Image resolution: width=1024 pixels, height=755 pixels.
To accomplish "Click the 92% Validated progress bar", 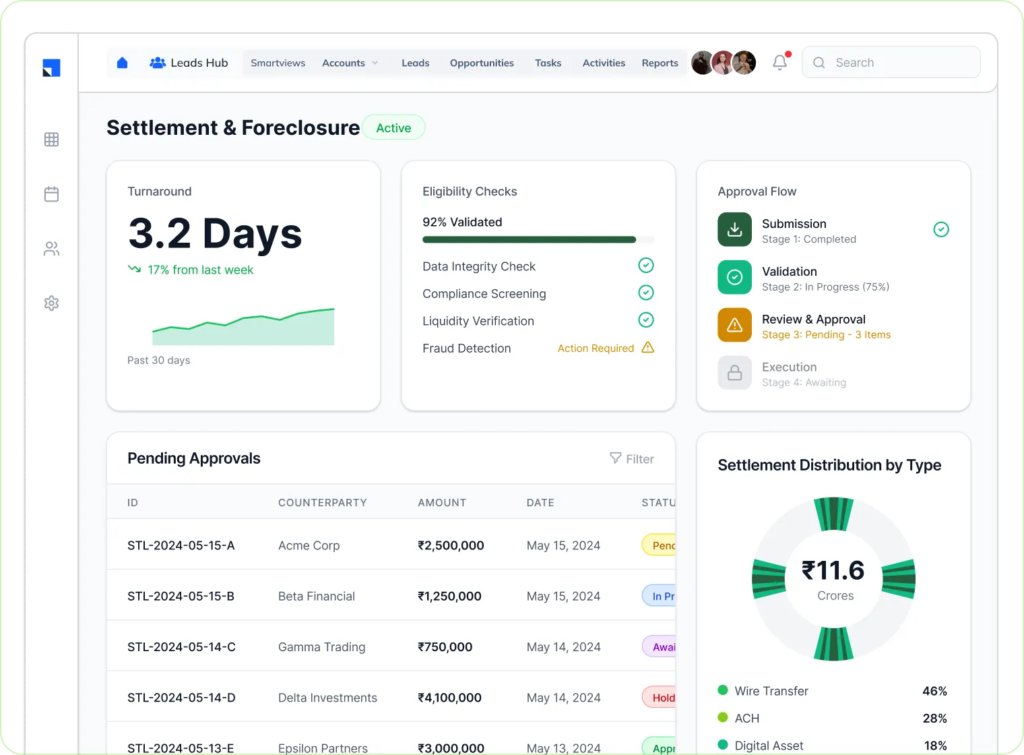I will (x=538, y=240).
